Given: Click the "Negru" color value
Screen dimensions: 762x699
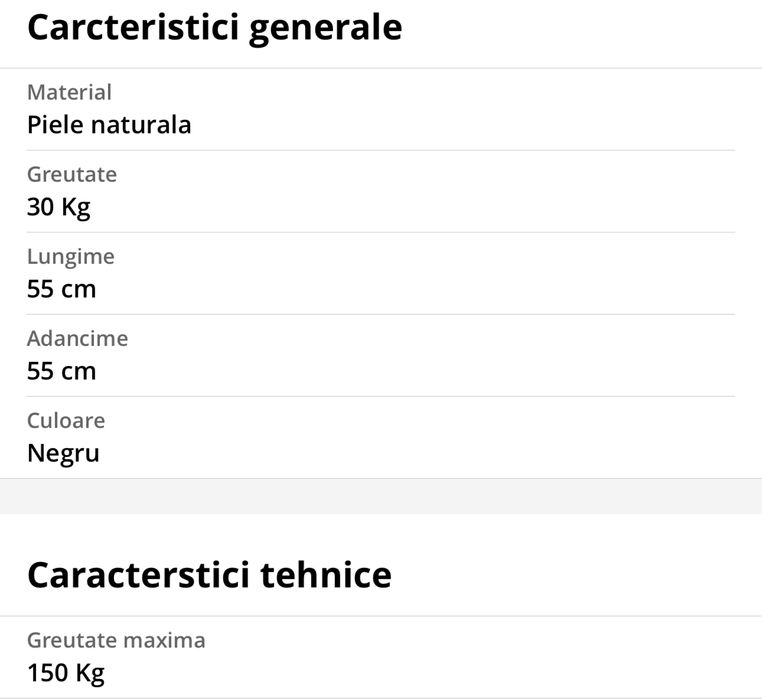Looking at the screenshot, I should [63, 453].
